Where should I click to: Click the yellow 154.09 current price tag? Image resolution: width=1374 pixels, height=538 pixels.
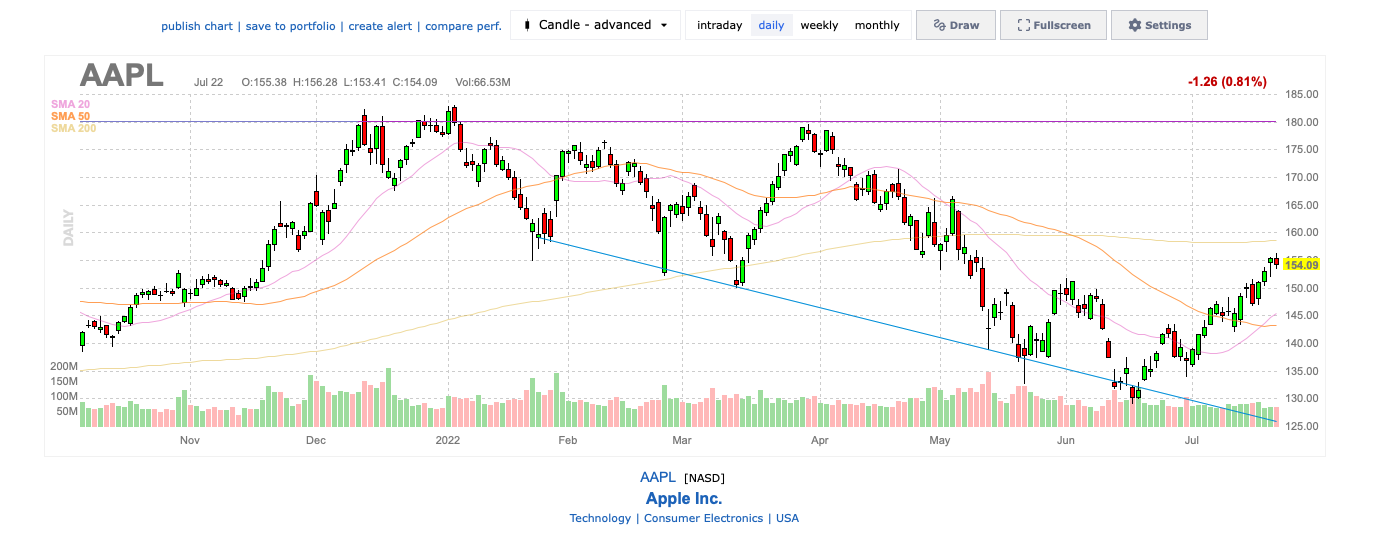1301,264
